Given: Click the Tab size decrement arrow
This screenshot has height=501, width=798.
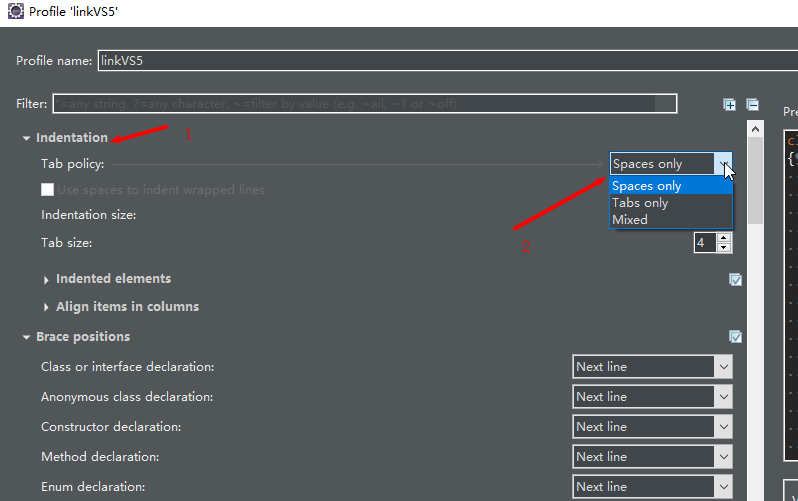Looking at the screenshot, I should pos(724,248).
